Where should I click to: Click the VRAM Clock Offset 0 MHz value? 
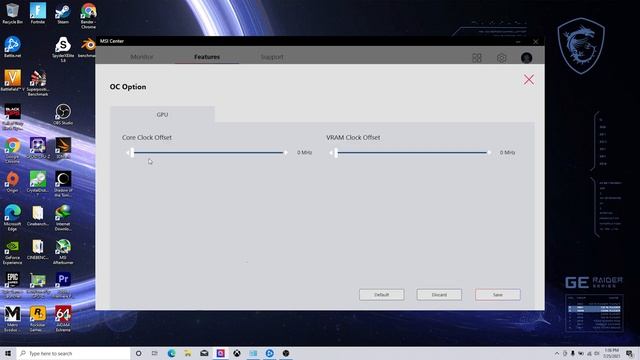pos(507,152)
